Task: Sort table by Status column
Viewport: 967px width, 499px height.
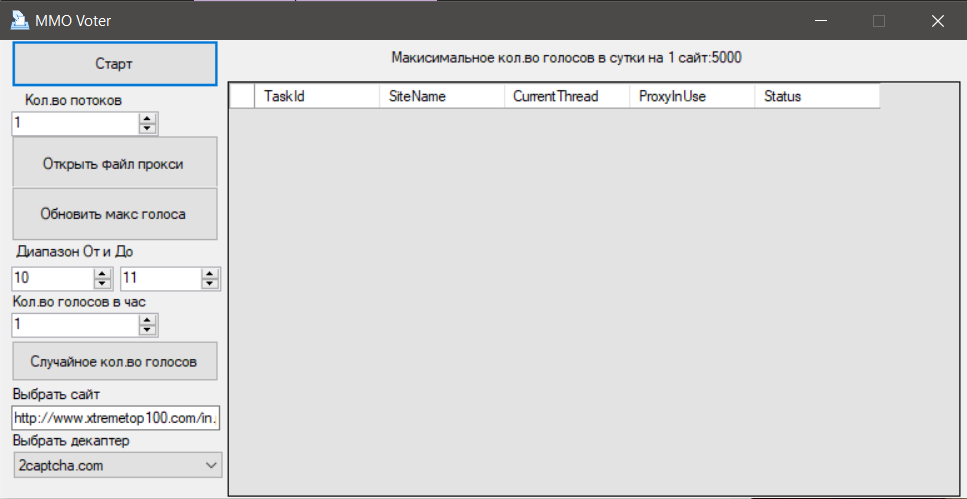Action: (816, 96)
